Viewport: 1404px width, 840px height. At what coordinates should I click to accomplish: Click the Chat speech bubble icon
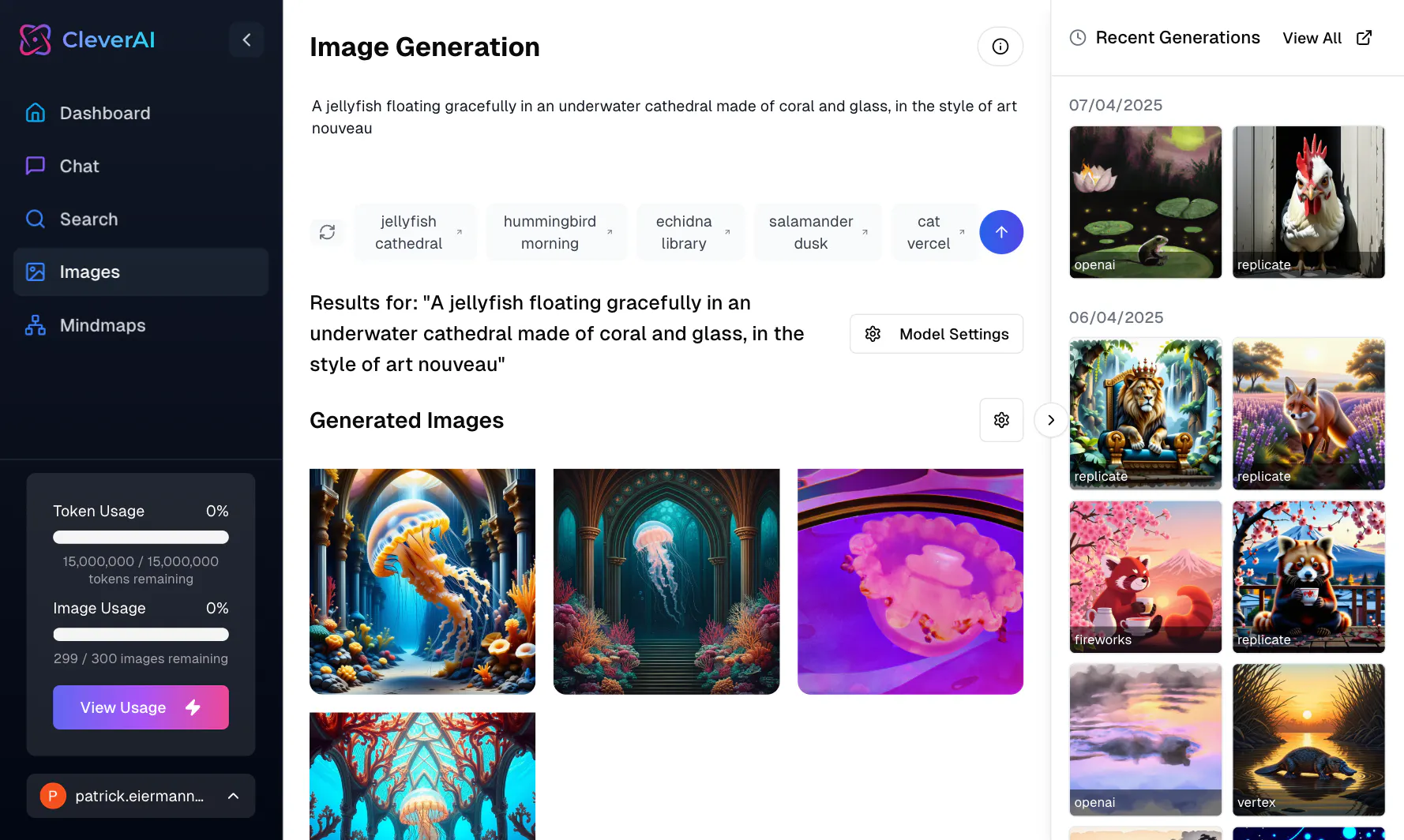tap(36, 166)
